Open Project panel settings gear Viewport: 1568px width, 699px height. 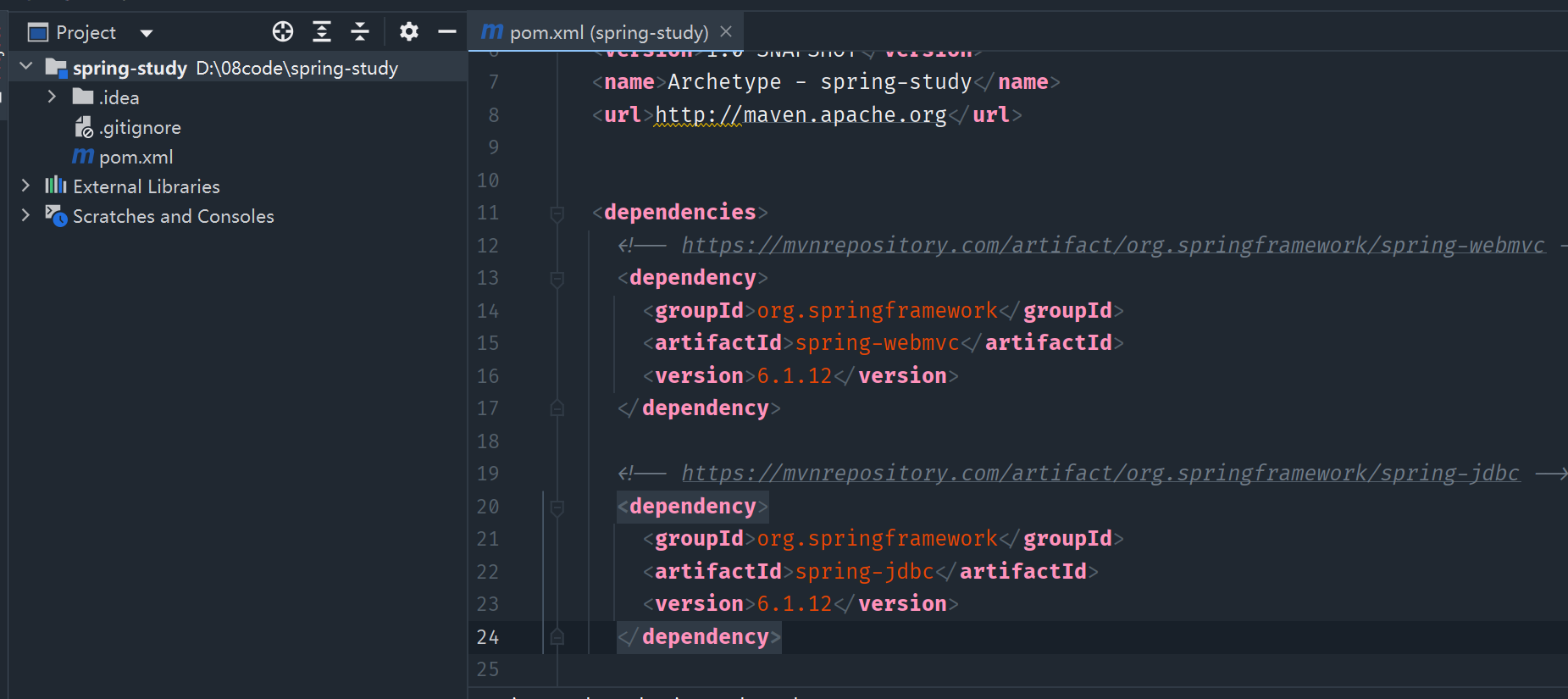(x=409, y=32)
